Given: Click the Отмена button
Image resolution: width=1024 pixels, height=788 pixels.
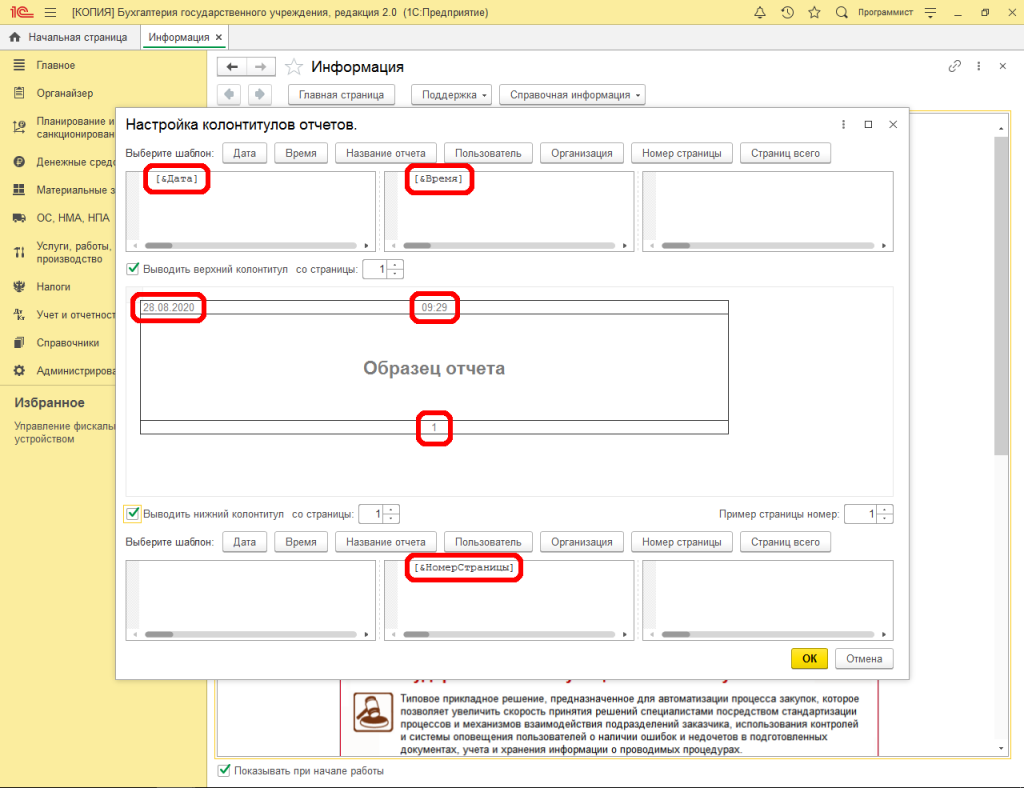Looking at the screenshot, I should 864,659.
